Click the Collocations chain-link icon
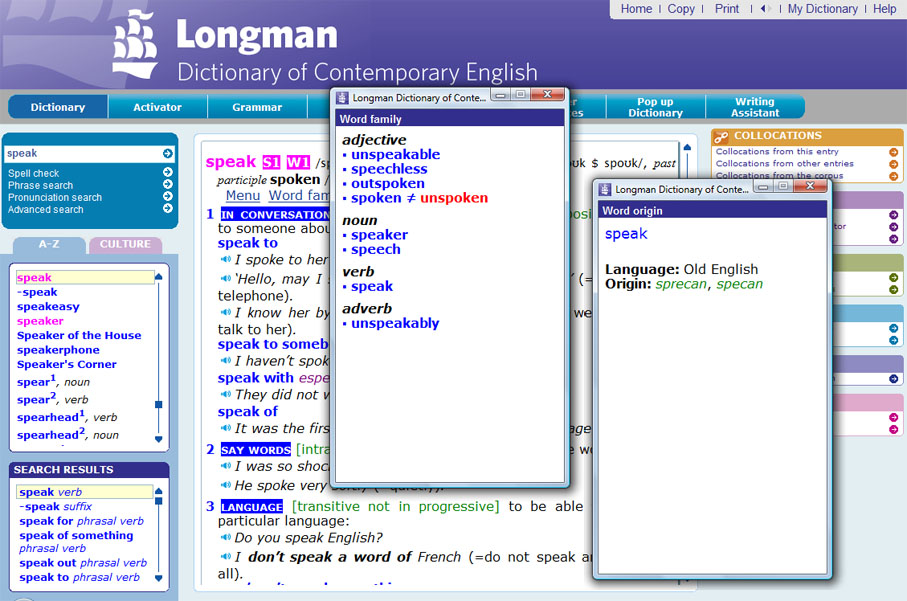 pyautogui.click(x=722, y=137)
